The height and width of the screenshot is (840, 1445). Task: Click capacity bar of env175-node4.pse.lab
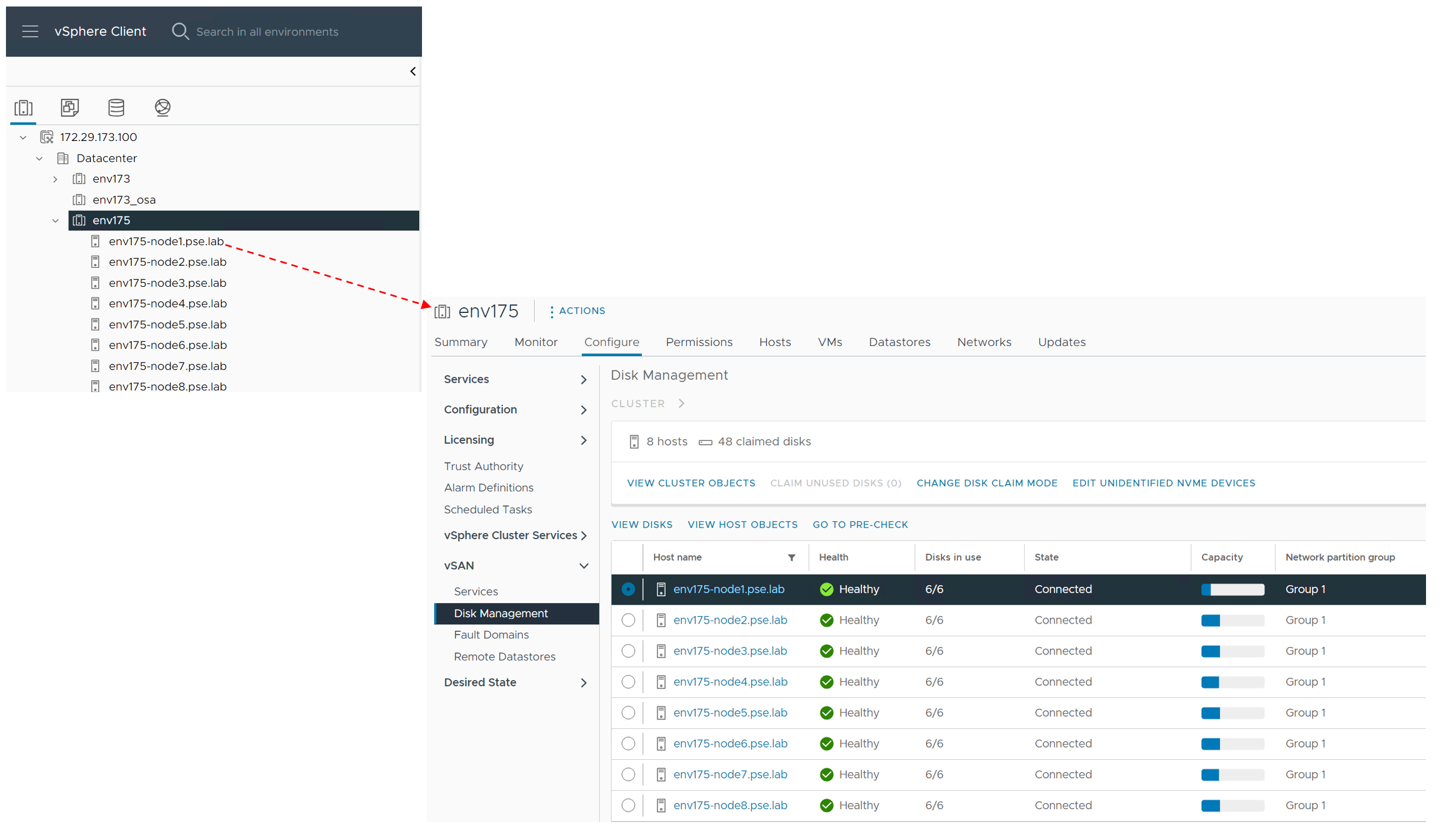coord(1233,683)
